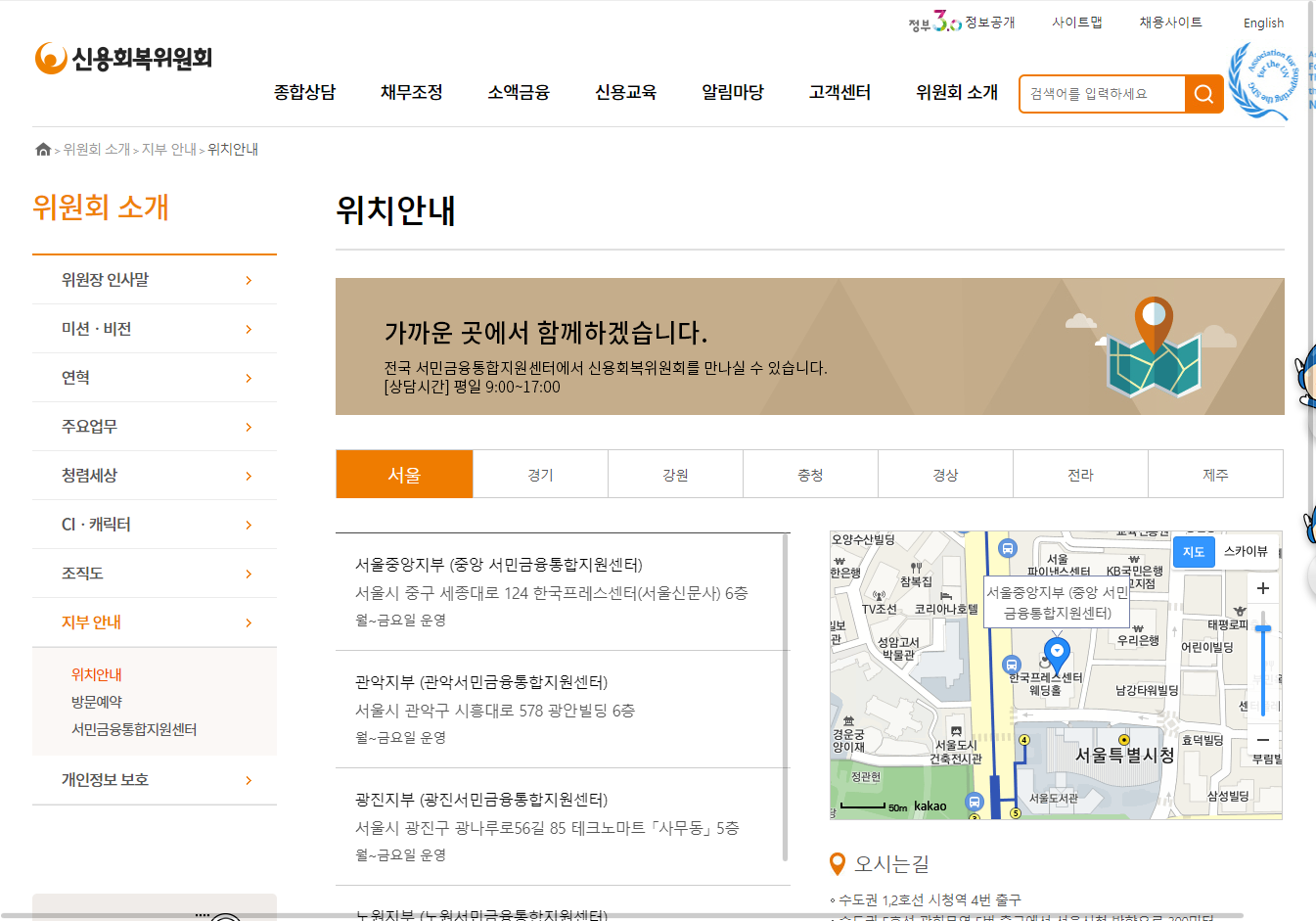Screen dimensions: 1316x921
Task: Open the 종합상담 main menu
Action: (x=304, y=92)
